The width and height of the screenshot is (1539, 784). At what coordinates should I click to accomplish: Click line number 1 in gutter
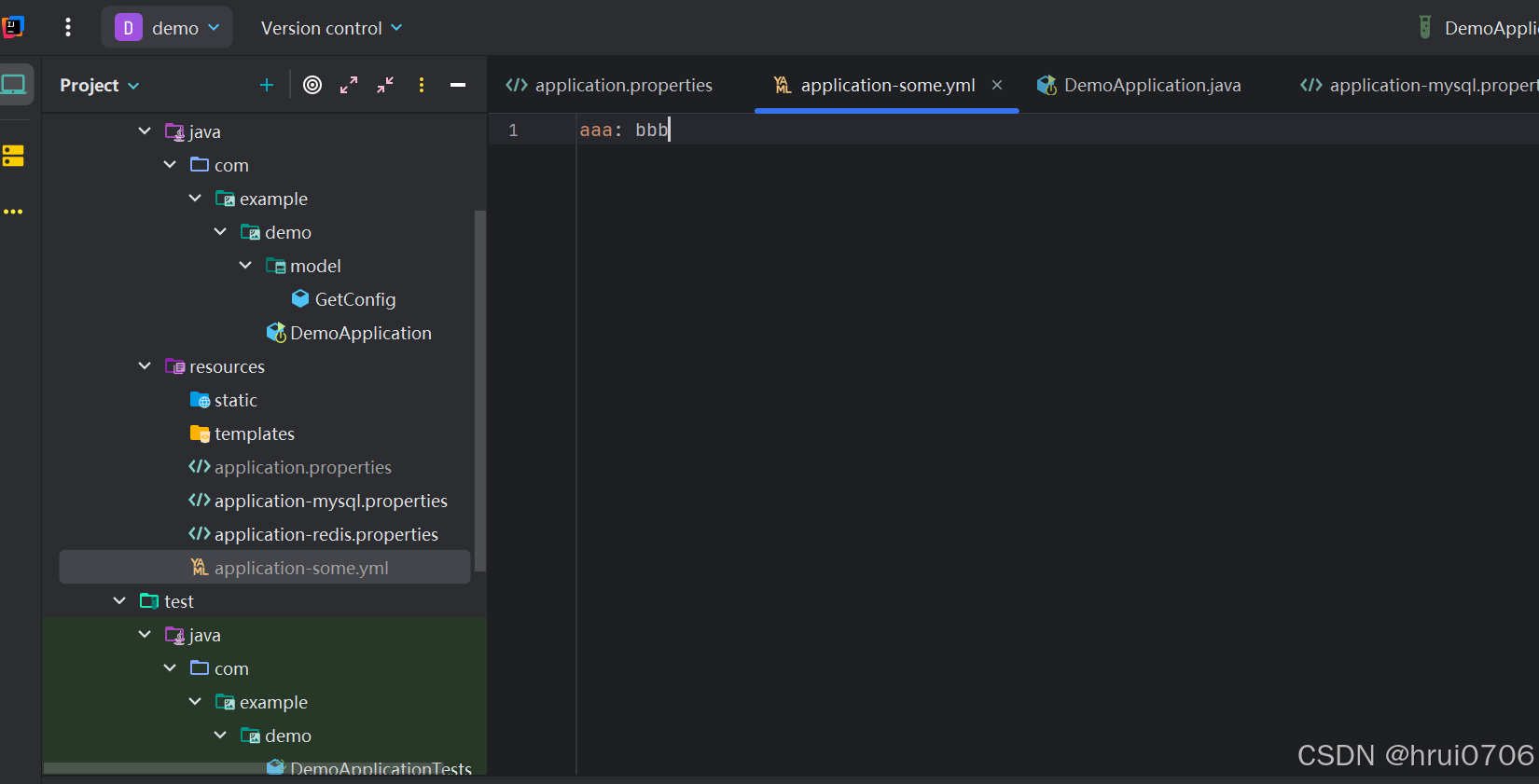513,131
